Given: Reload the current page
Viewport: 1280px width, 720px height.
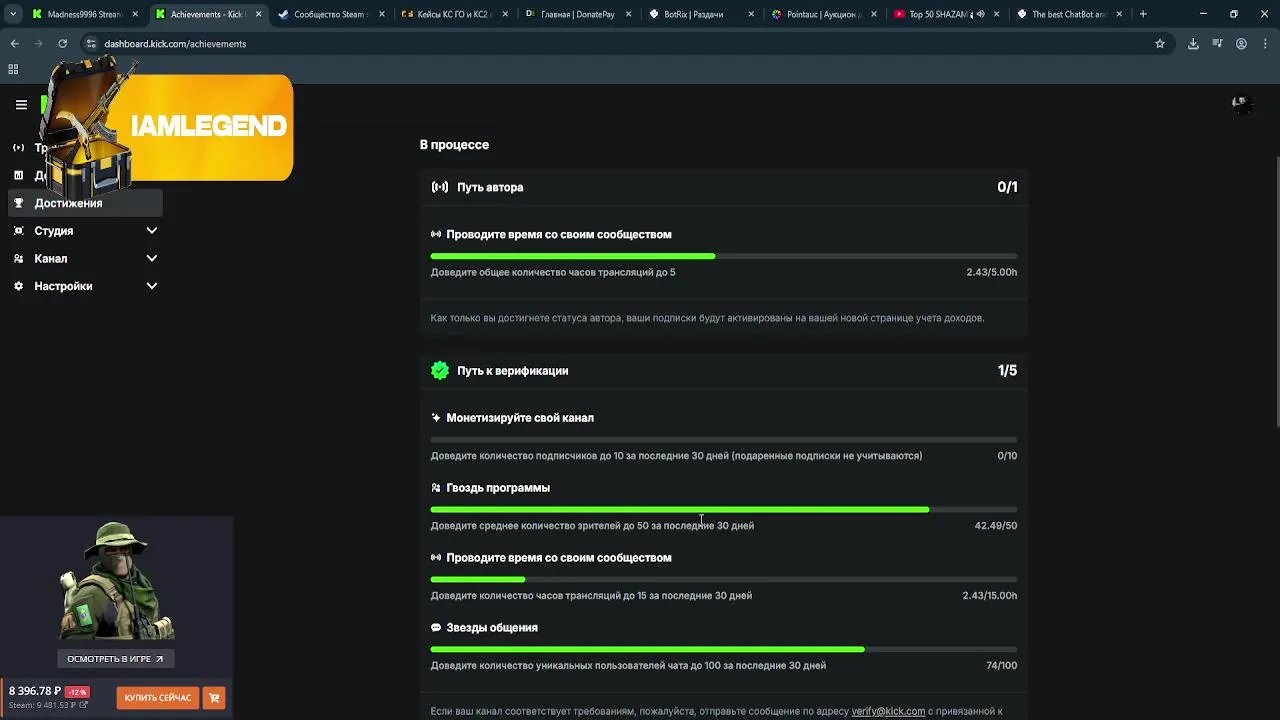Looking at the screenshot, I should click(62, 44).
